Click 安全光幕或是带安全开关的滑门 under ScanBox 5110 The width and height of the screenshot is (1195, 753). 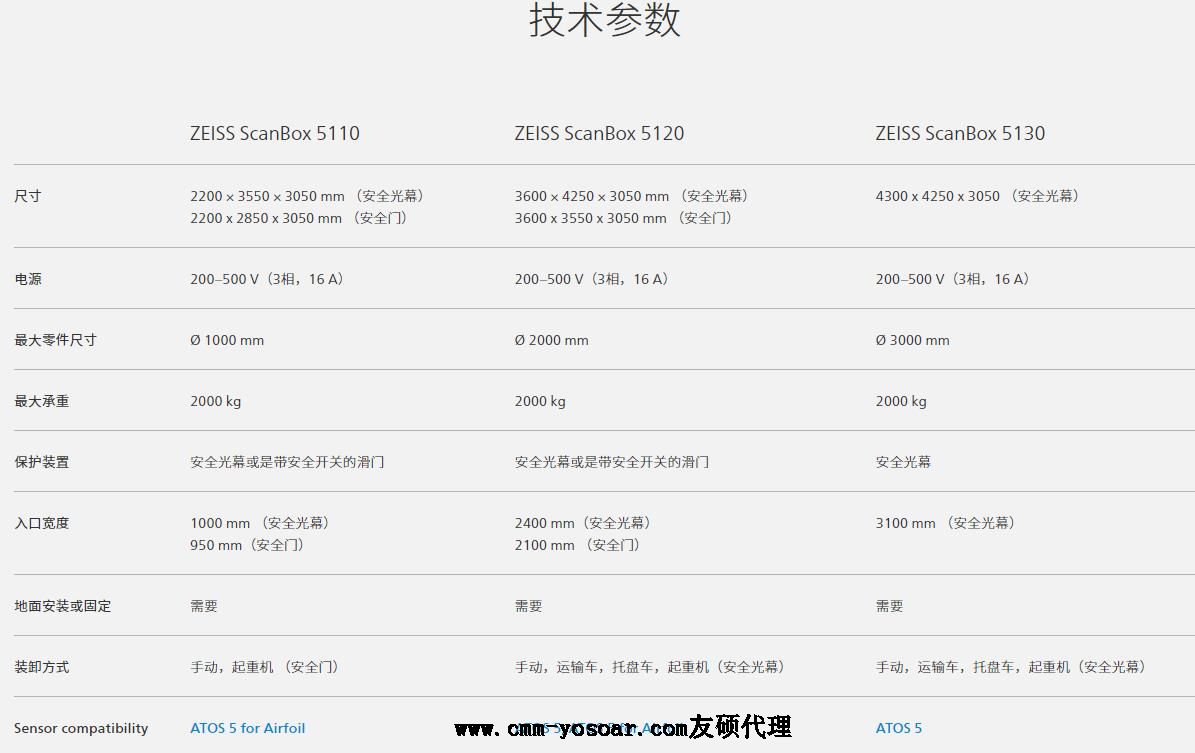coord(287,462)
